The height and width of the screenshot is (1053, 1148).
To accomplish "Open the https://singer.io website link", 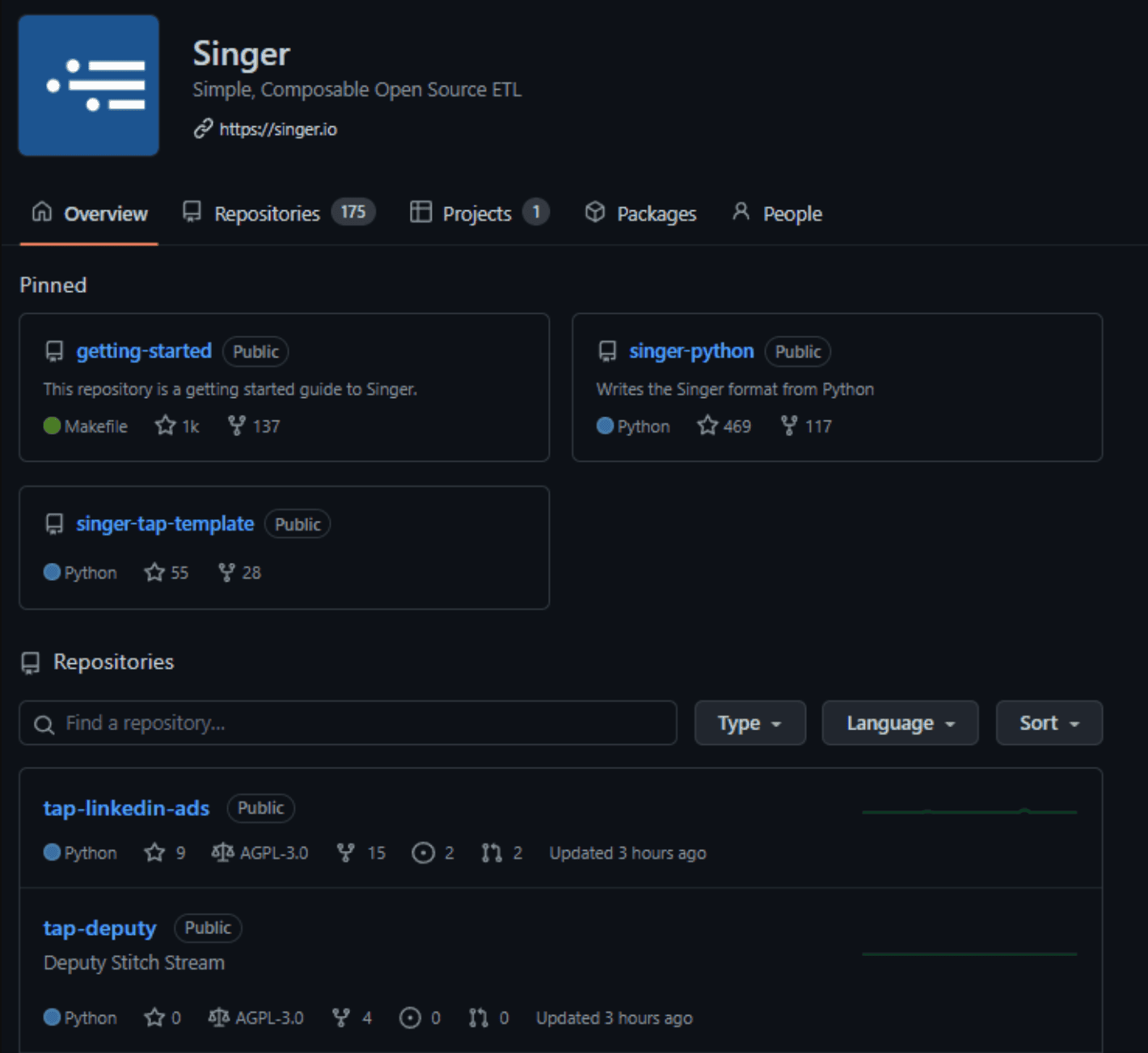I will [x=278, y=129].
